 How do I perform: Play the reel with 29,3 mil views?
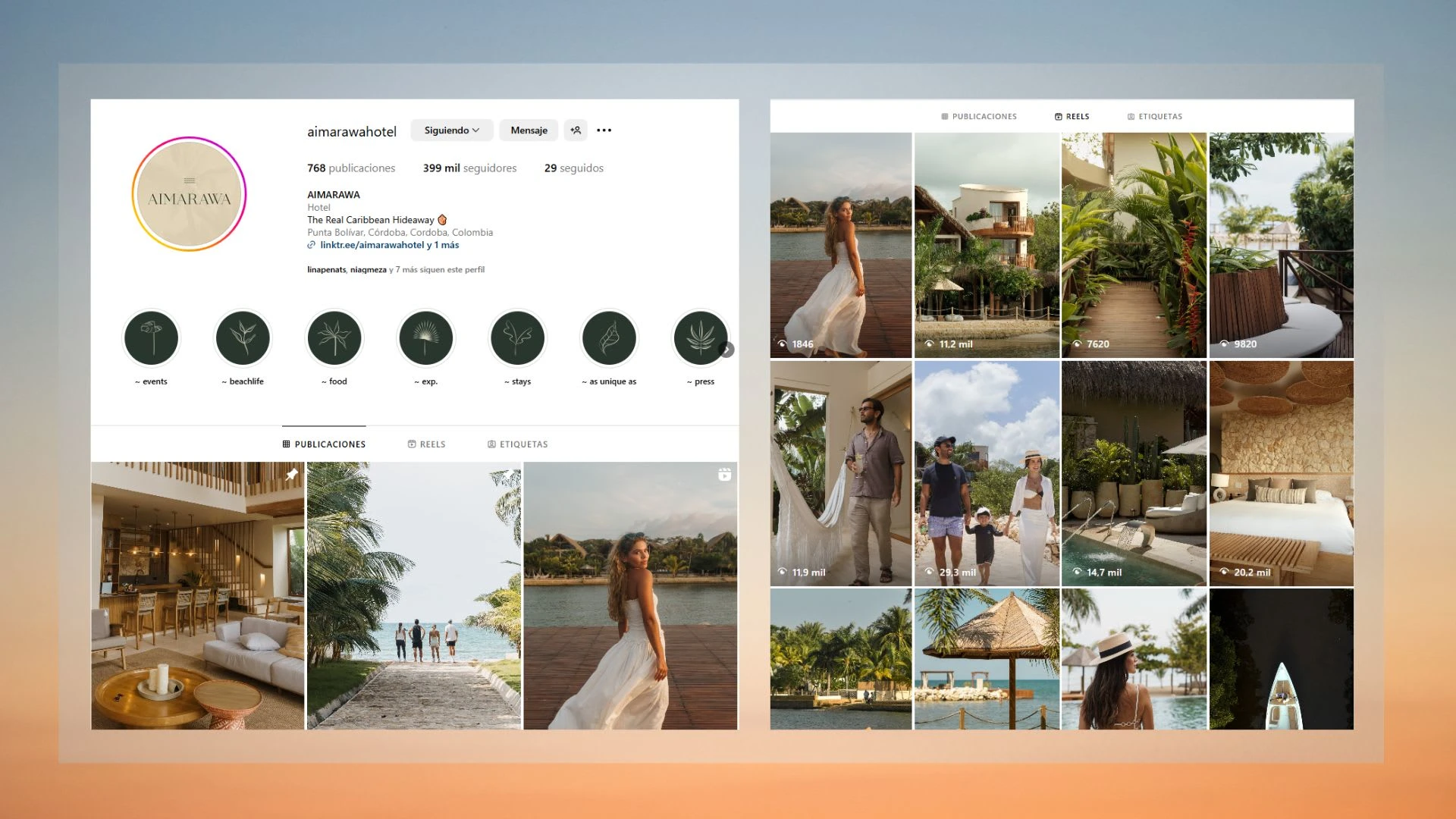pos(987,473)
